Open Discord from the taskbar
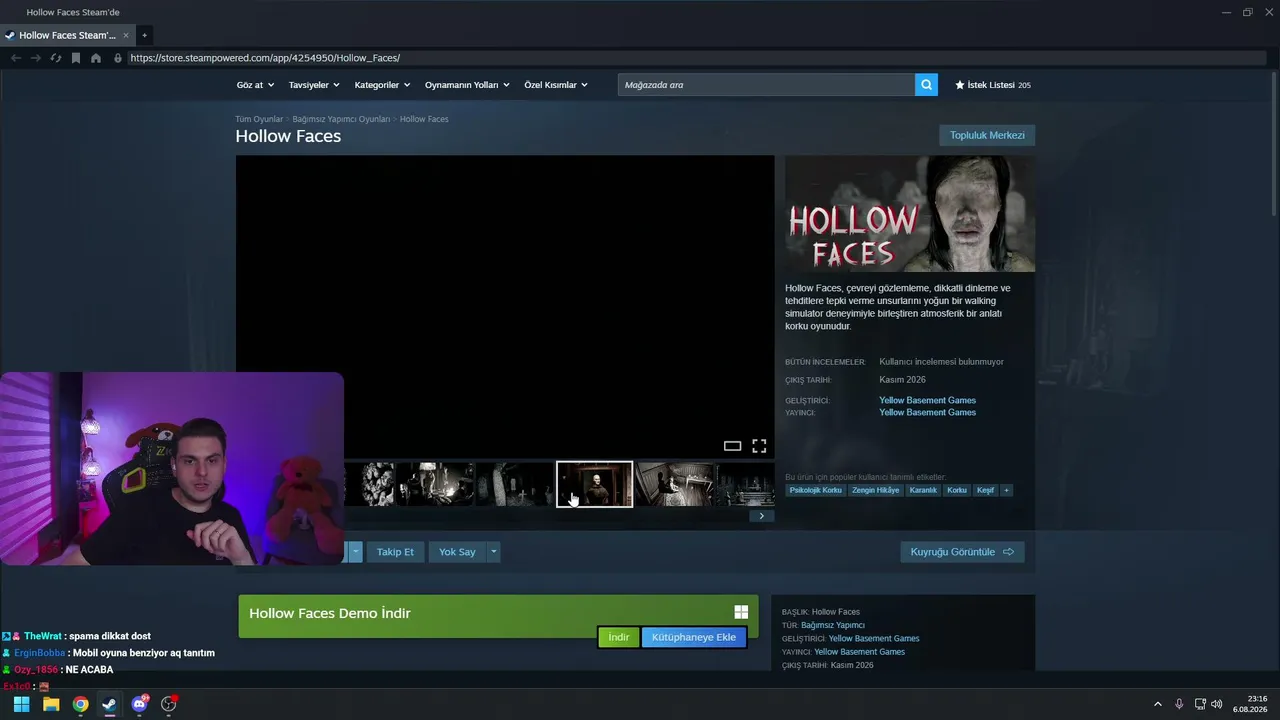This screenshot has width=1280, height=720. point(139,704)
